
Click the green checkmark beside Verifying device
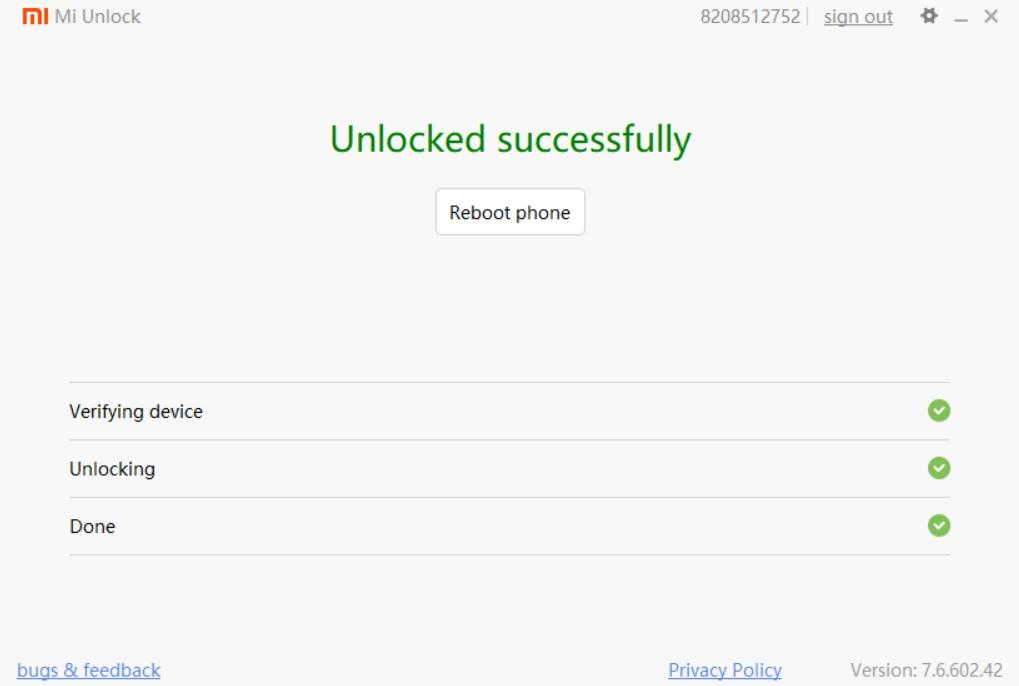(939, 410)
